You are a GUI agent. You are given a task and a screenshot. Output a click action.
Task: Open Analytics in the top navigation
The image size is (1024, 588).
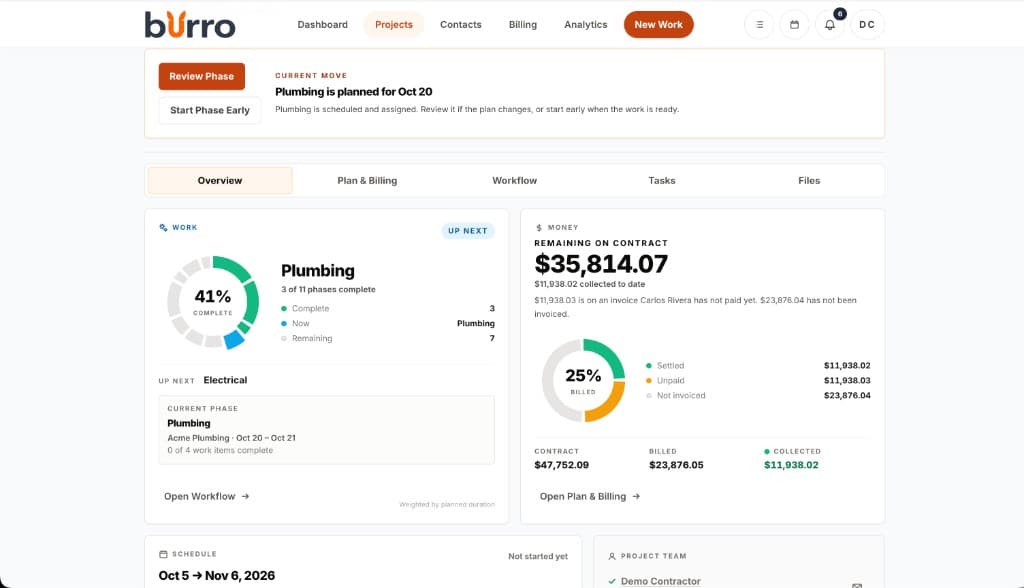point(586,25)
